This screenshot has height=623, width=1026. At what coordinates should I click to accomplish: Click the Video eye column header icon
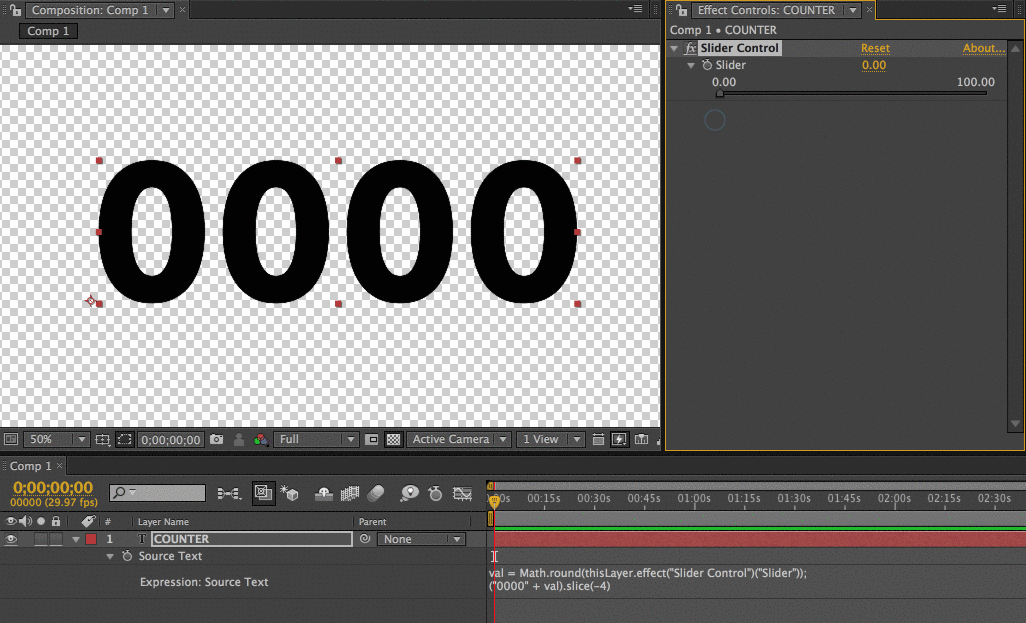click(10, 522)
